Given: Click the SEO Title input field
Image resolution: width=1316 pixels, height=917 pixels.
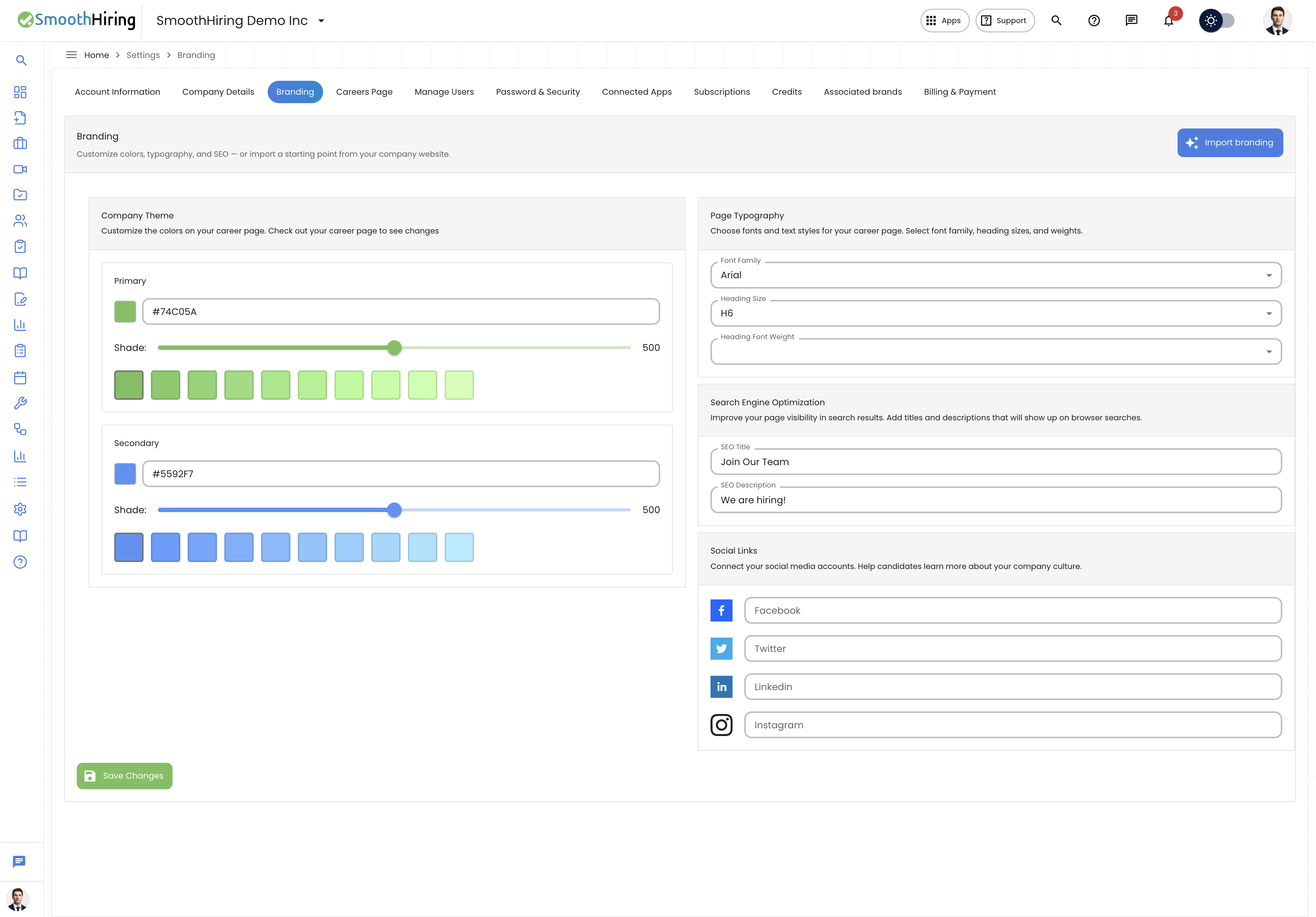Looking at the screenshot, I should (996, 462).
